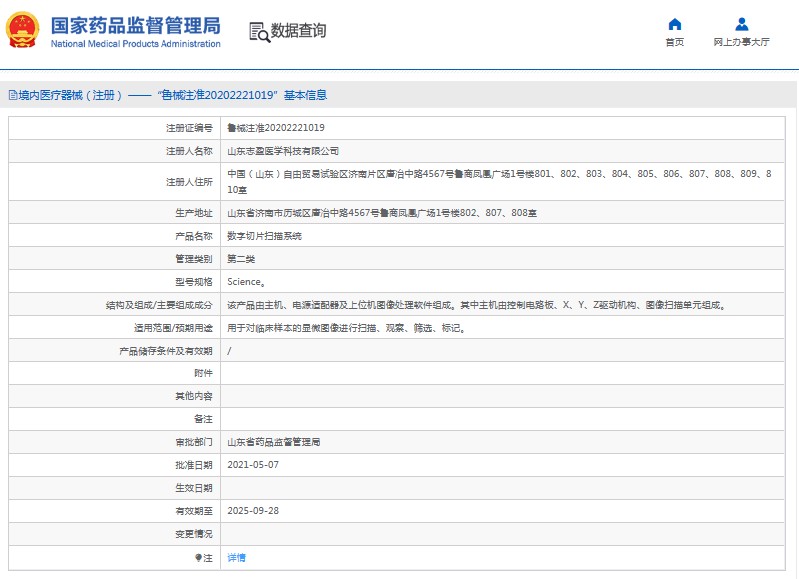
Task: Click the 变更情况 label
Action: (x=194, y=534)
